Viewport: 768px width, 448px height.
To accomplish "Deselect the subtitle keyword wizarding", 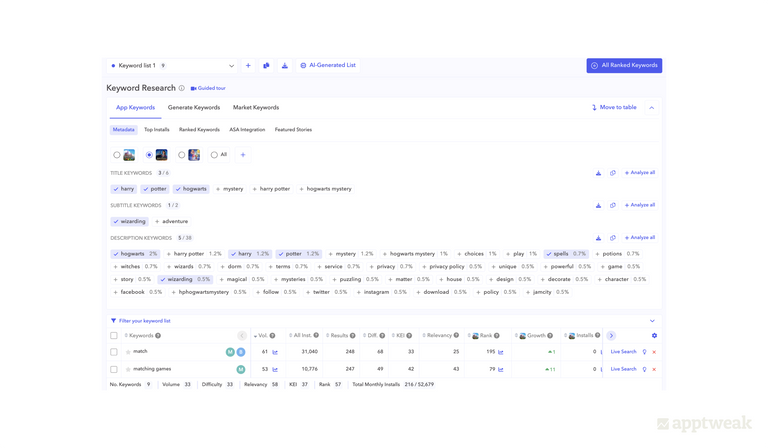I will pos(129,221).
